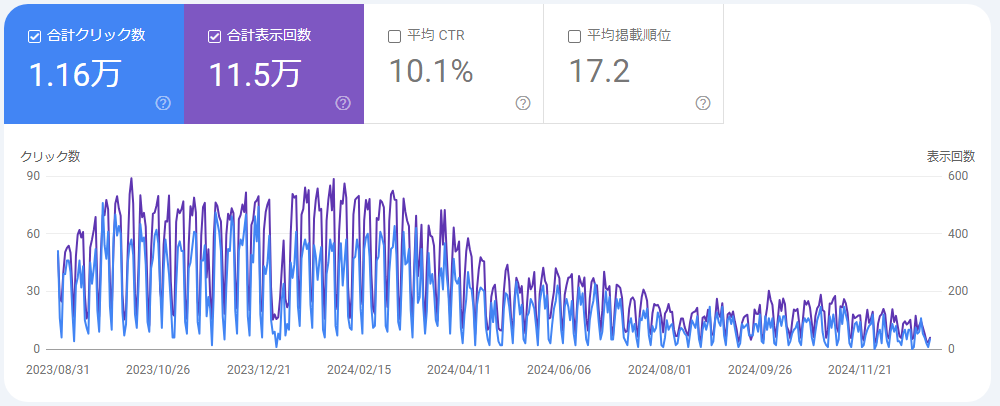Click the クリック数 axis title
The width and height of the screenshot is (1000, 406).
[x=50, y=157]
